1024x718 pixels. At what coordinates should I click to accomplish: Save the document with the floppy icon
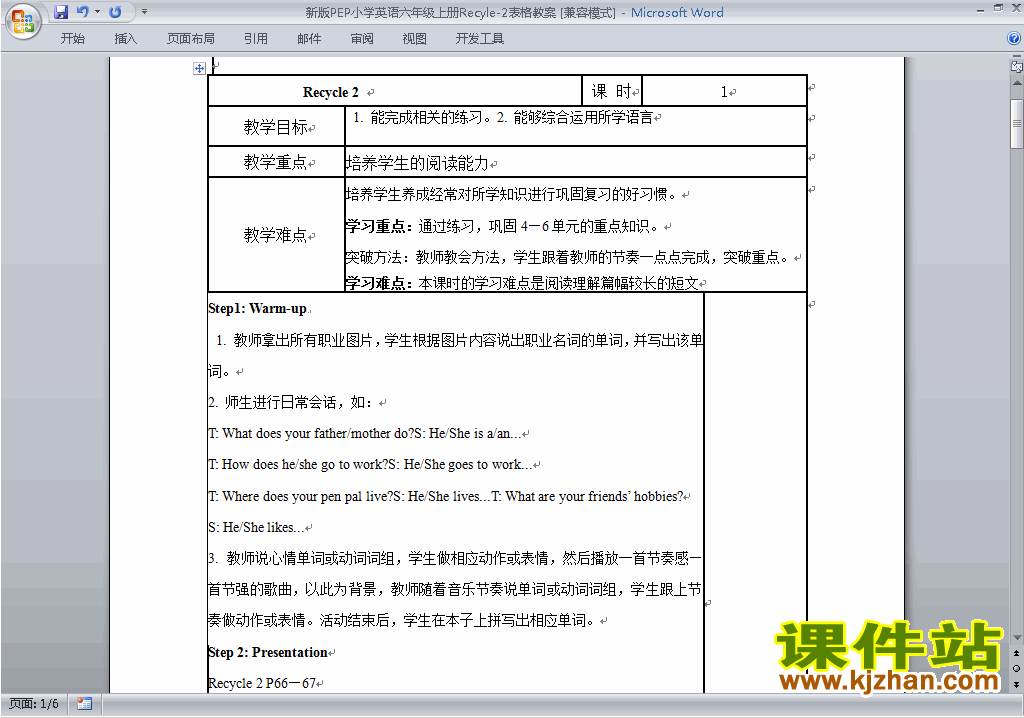61,12
